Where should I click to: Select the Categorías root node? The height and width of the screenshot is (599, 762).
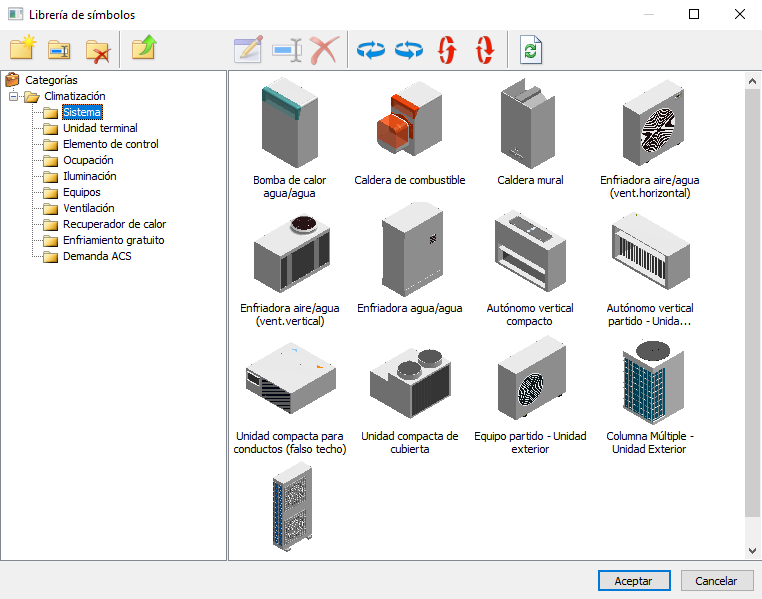[51, 80]
